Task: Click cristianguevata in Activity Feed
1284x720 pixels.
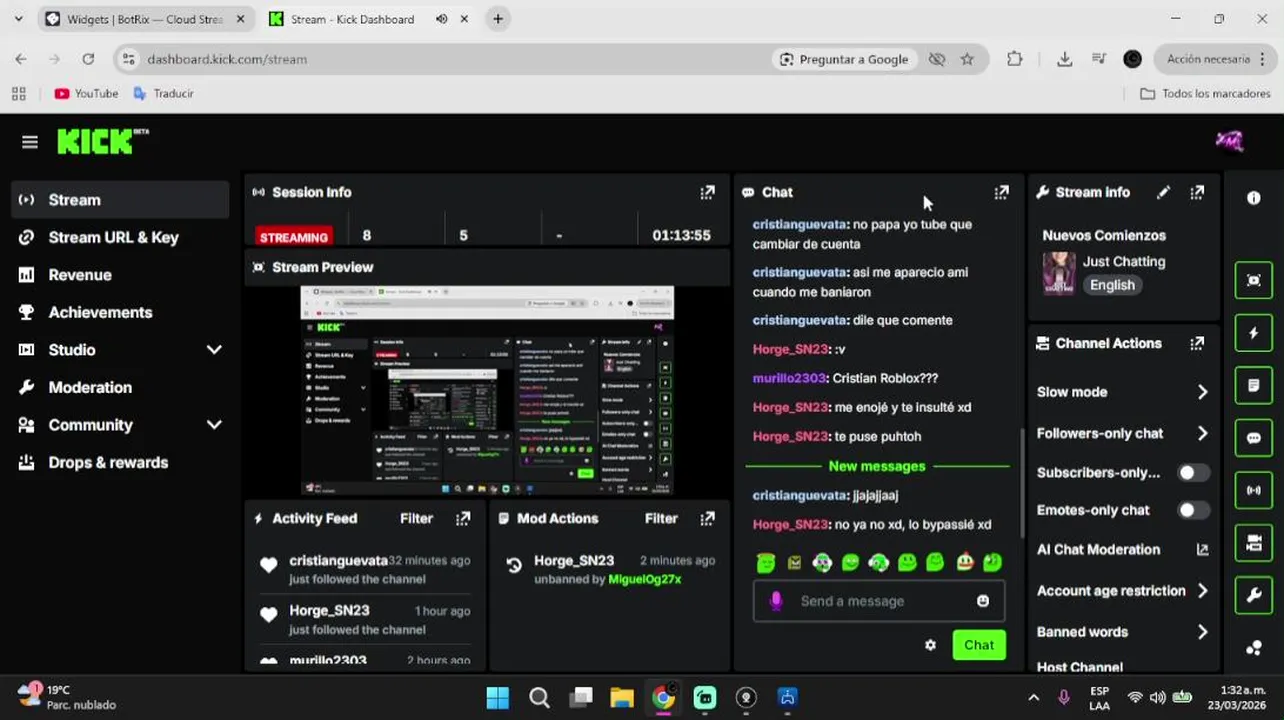Action: tap(338, 560)
